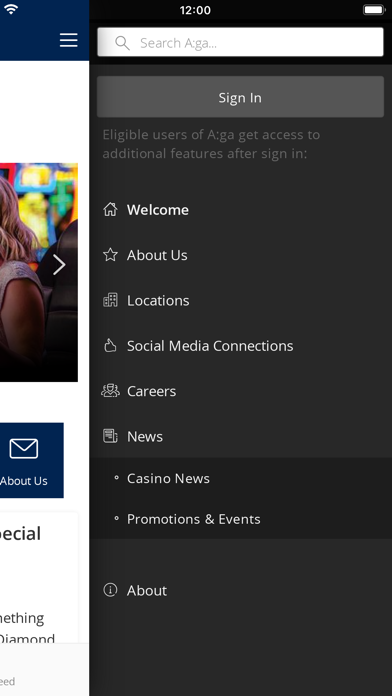Image resolution: width=392 pixels, height=696 pixels.
Task: Tap the 12:00 clock in status bar
Action: (x=195, y=10)
